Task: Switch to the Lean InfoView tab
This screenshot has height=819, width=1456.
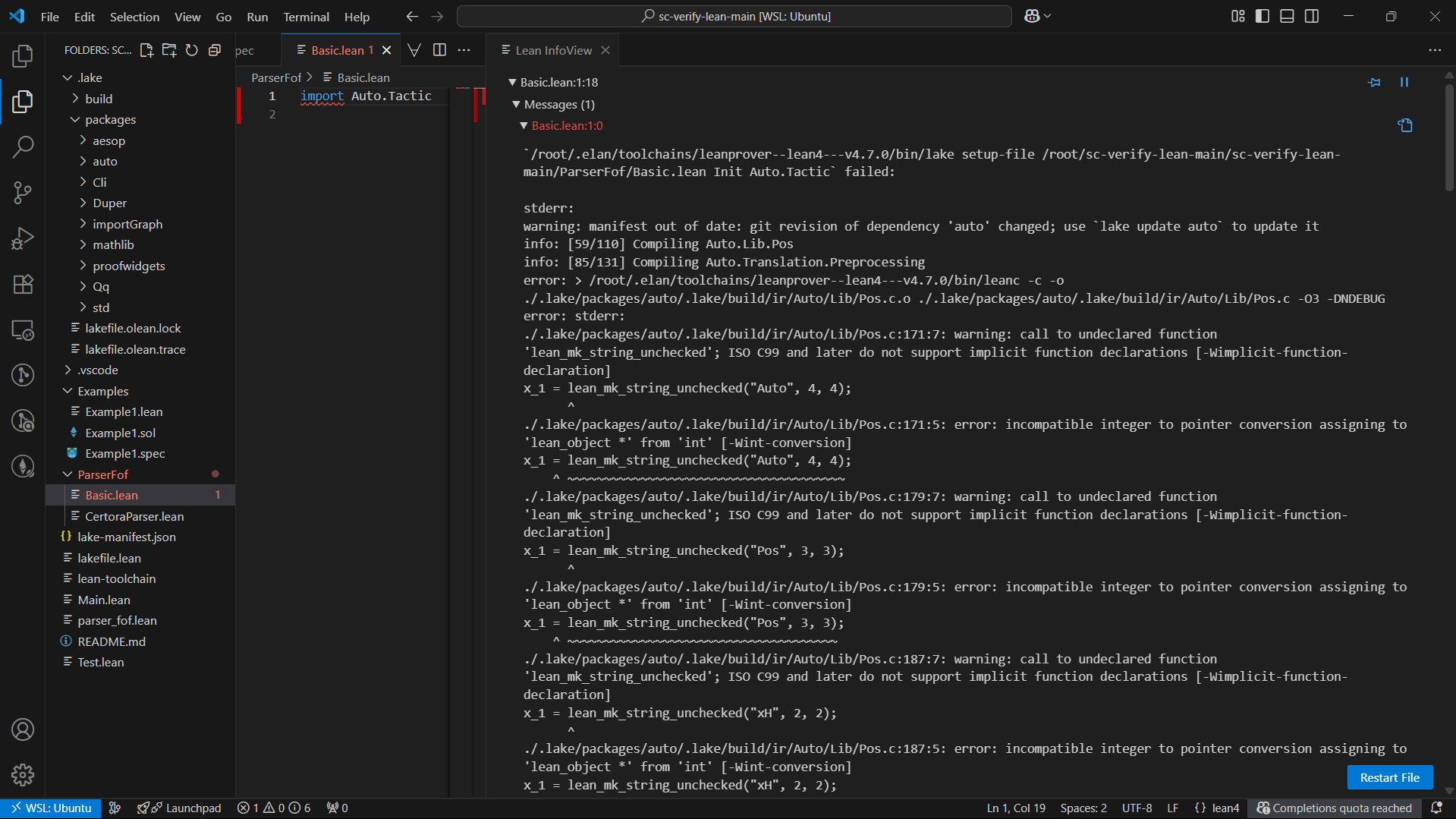Action: (x=553, y=50)
